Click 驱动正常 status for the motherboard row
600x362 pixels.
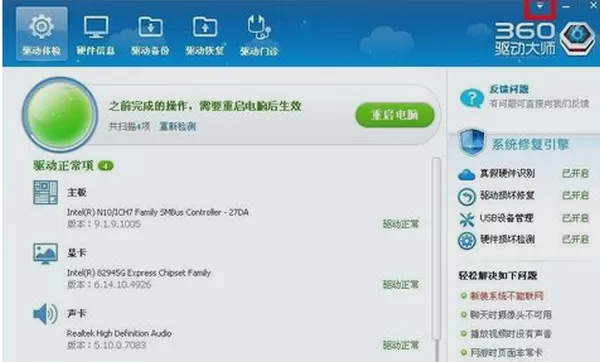click(x=401, y=224)
